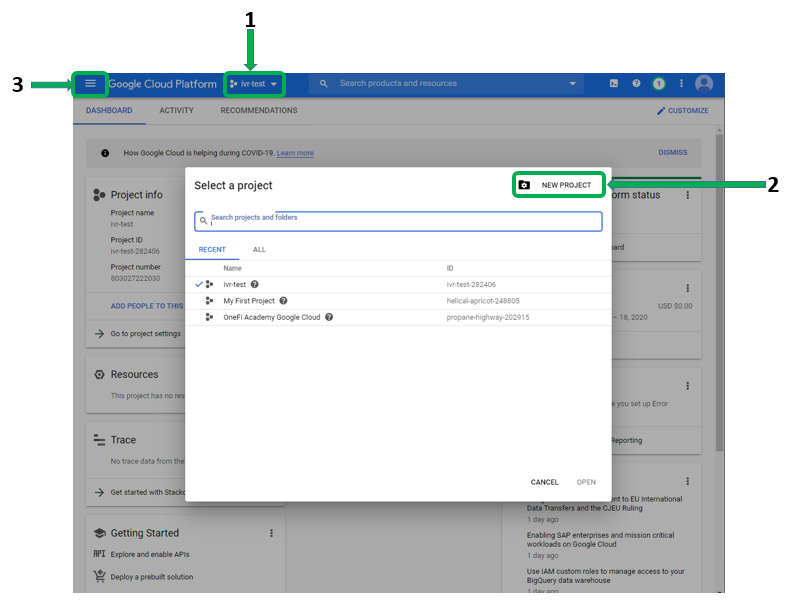Switch to the Activity tab
The height and width of the screenshot is (607, 795).
click(176, 111)
